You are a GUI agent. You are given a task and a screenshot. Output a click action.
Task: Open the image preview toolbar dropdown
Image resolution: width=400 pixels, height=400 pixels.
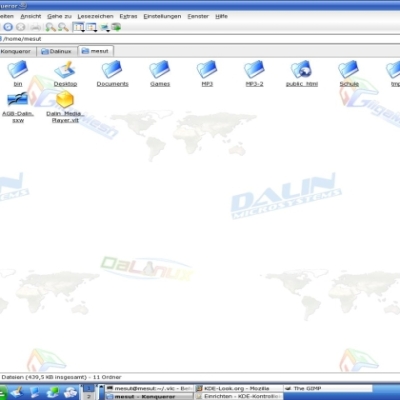(x=105, y=27)
